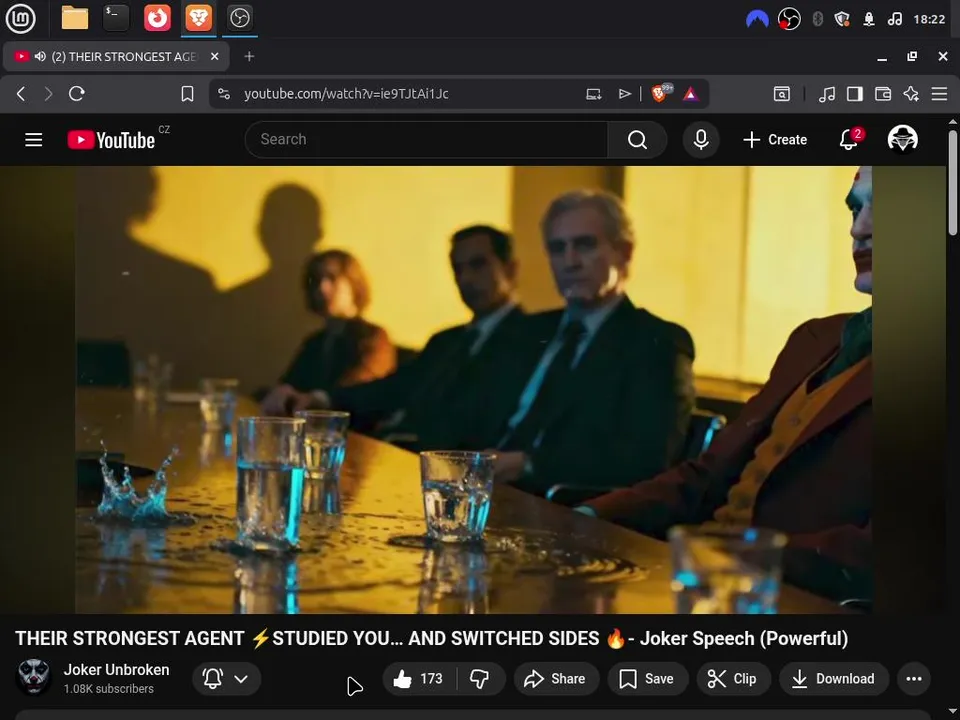The height and width of the screenshot is (720, 960).
Task: Open the Leo AI sparkle icon
Action: [911, 94]
